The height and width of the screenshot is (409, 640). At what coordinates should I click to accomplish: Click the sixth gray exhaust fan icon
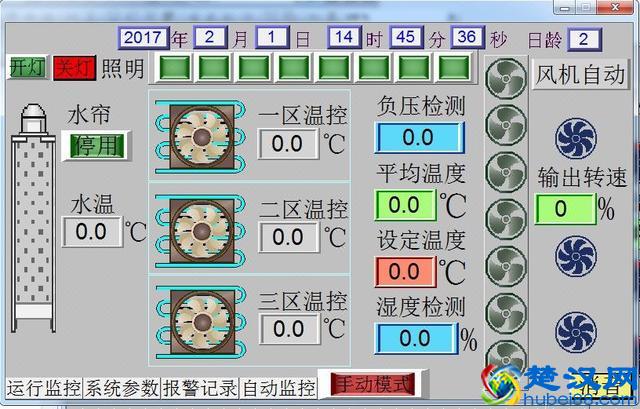[506, 313]
